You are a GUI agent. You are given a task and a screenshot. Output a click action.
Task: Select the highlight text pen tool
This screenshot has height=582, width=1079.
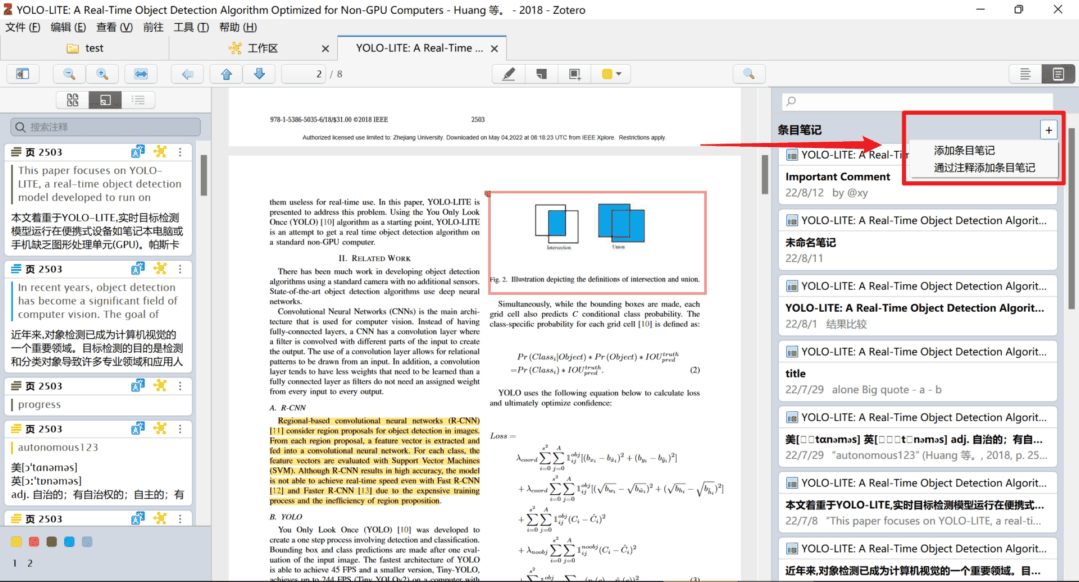509,74
